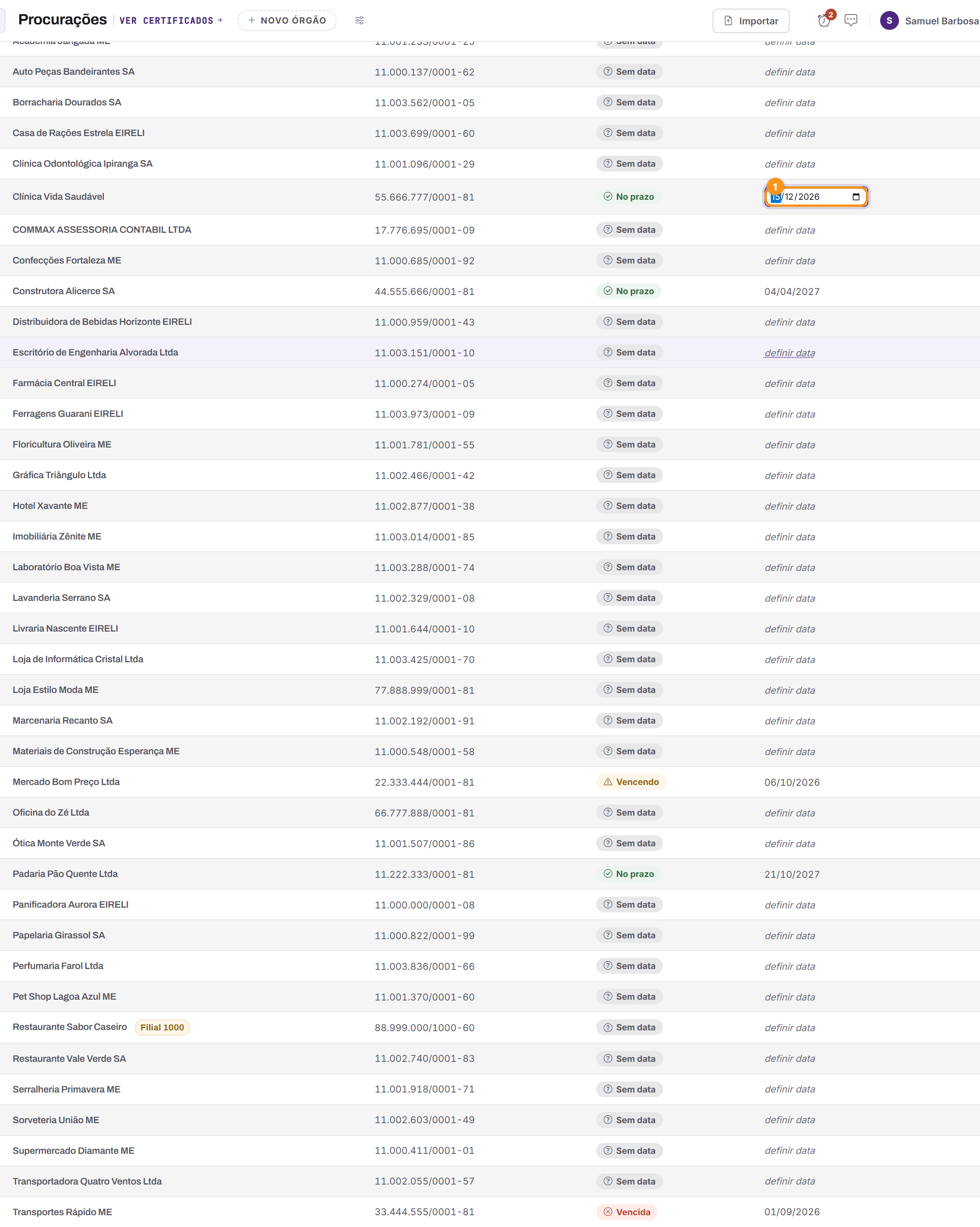
Task: Open Ver Certificados link
Action: click(171, 20)
